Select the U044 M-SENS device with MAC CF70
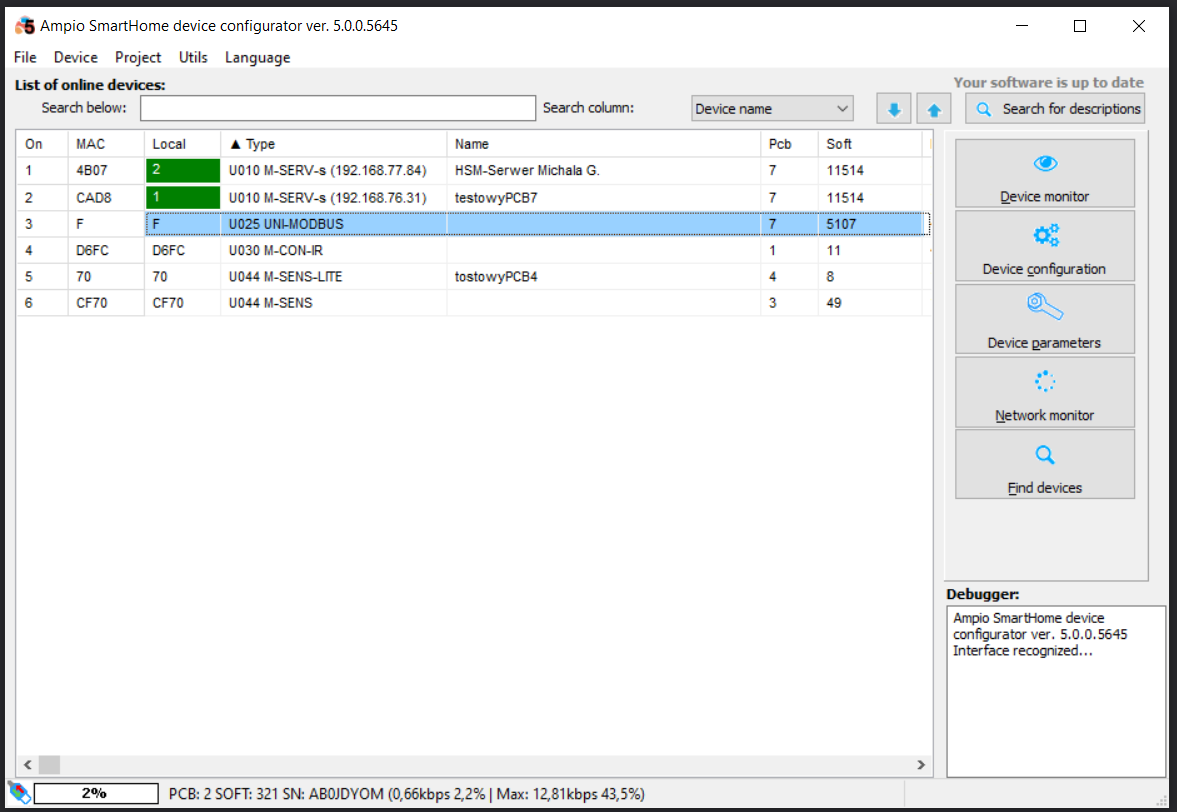This screenshot has height=812, width=1177. tap(473, 302)
